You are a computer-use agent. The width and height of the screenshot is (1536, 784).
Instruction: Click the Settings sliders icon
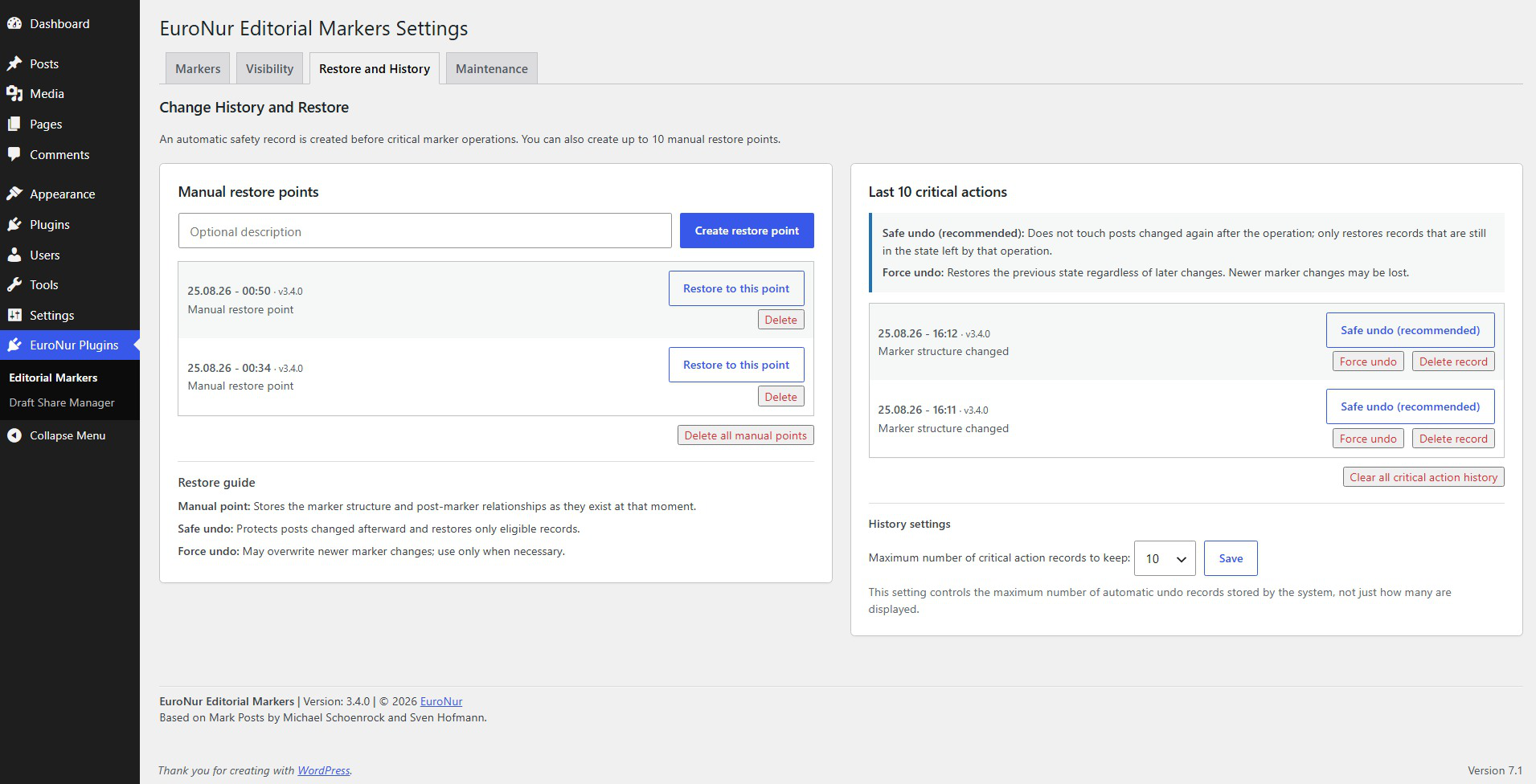[x=14, y=315]
